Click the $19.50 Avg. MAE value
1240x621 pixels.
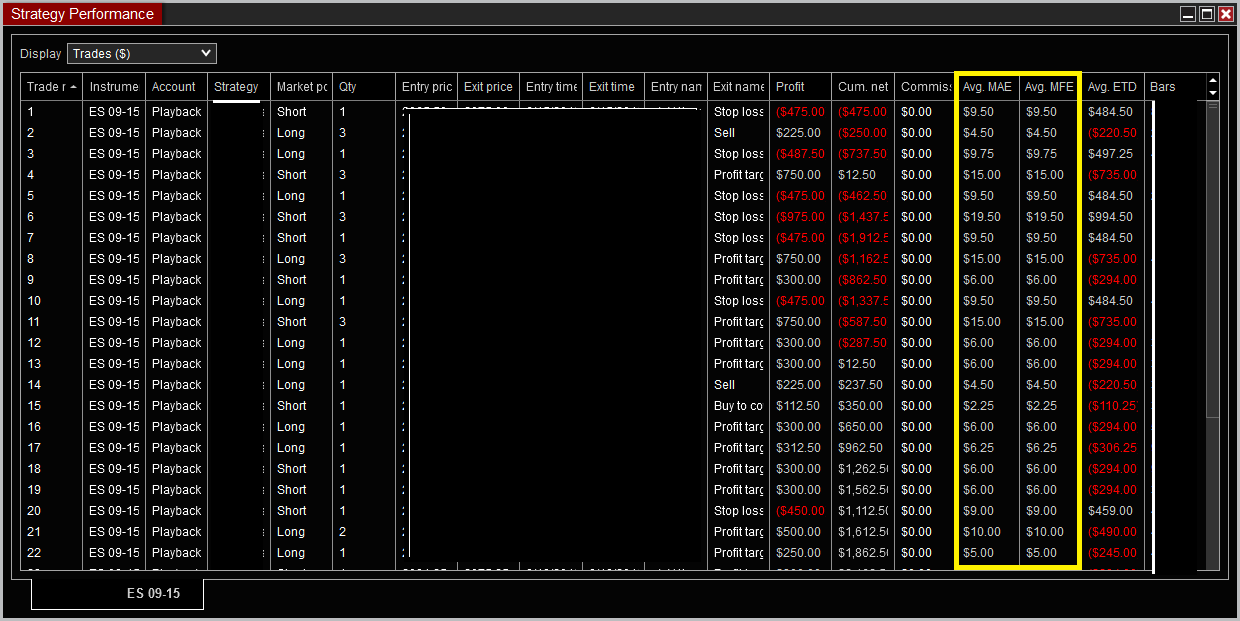(981, 217)
